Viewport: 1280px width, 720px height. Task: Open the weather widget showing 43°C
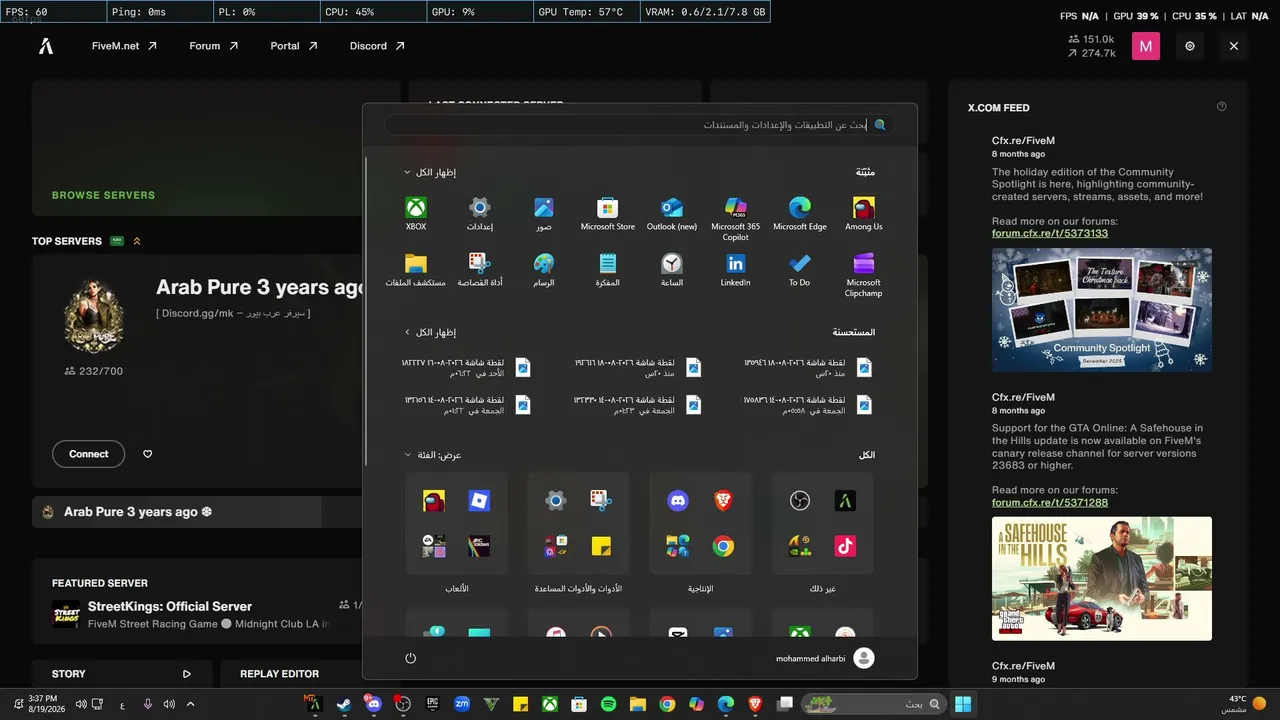(x=1246, y=704)
